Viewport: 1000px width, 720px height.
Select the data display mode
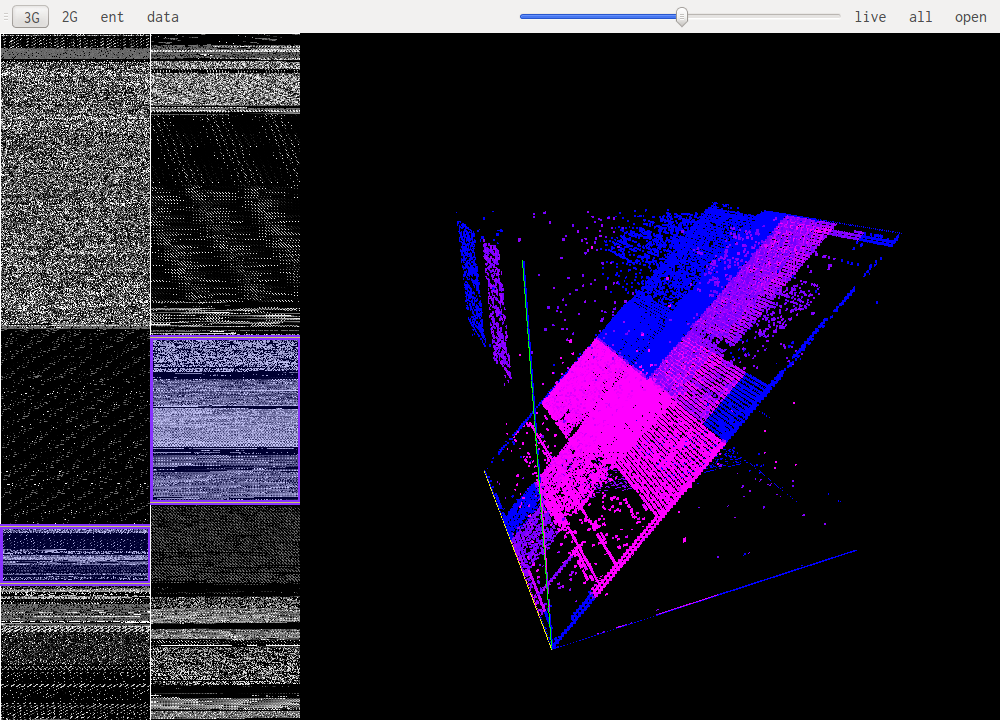pyautogui.click(x=163, y=17)
